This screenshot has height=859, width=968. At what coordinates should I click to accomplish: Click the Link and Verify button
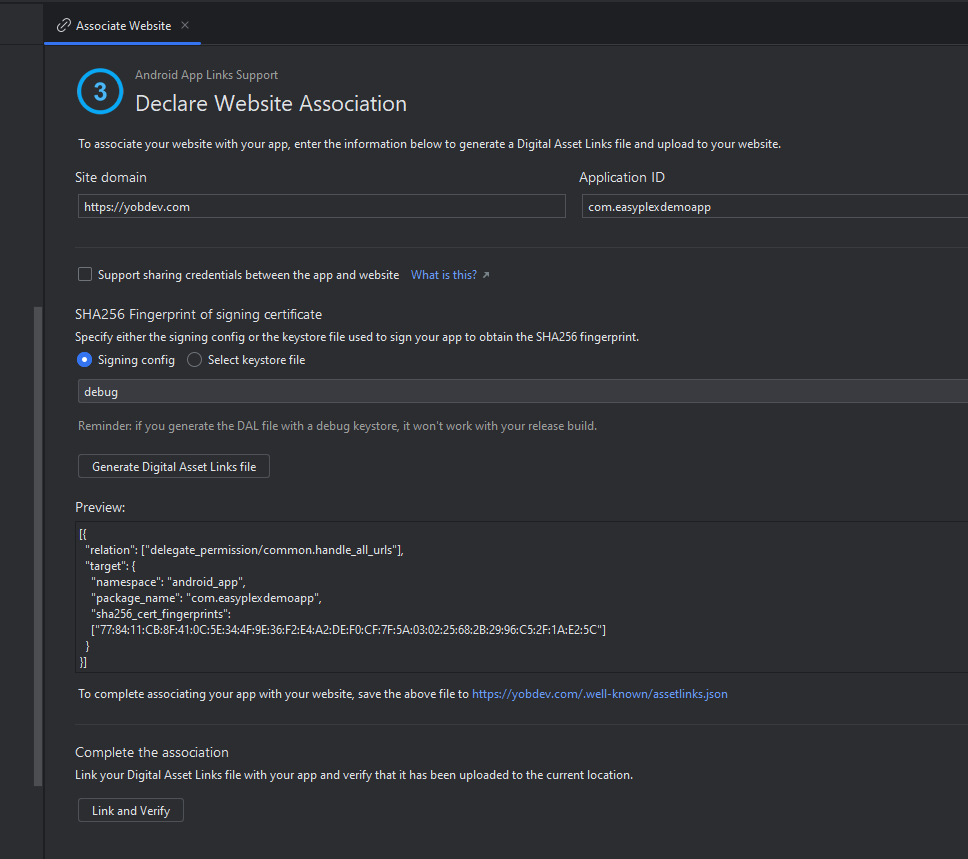pyautogui.click(x=130, y=809)
